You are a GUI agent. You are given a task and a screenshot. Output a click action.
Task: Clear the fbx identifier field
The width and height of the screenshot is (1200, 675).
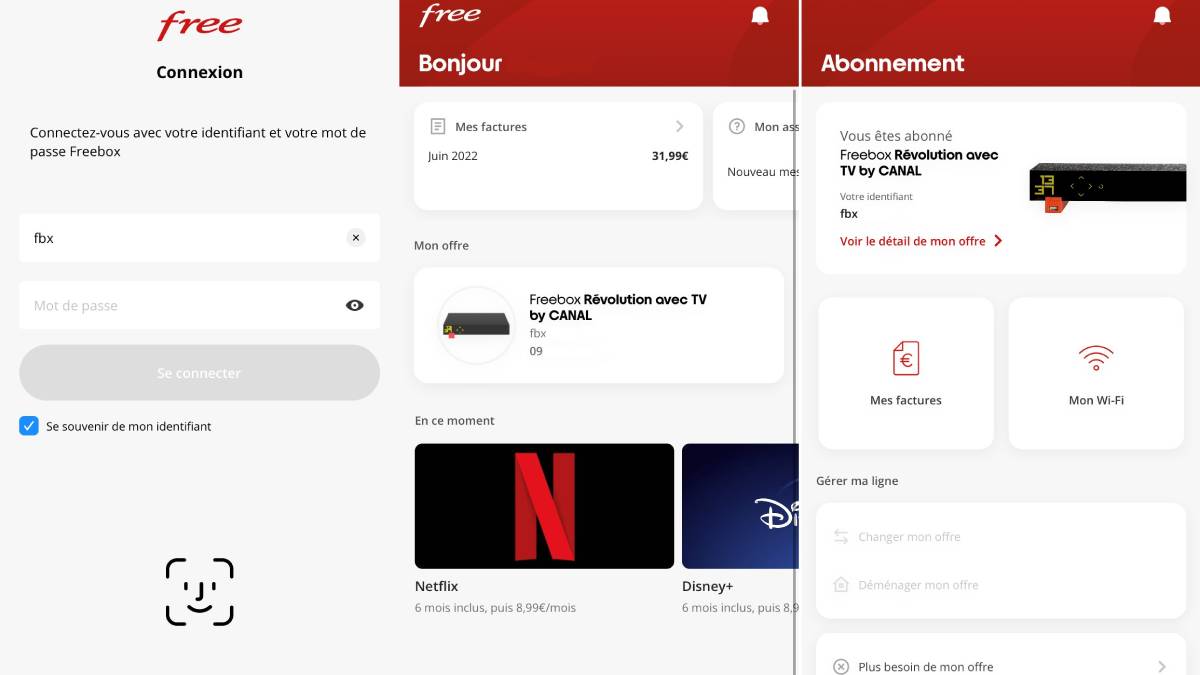click(x=356, y=238)
